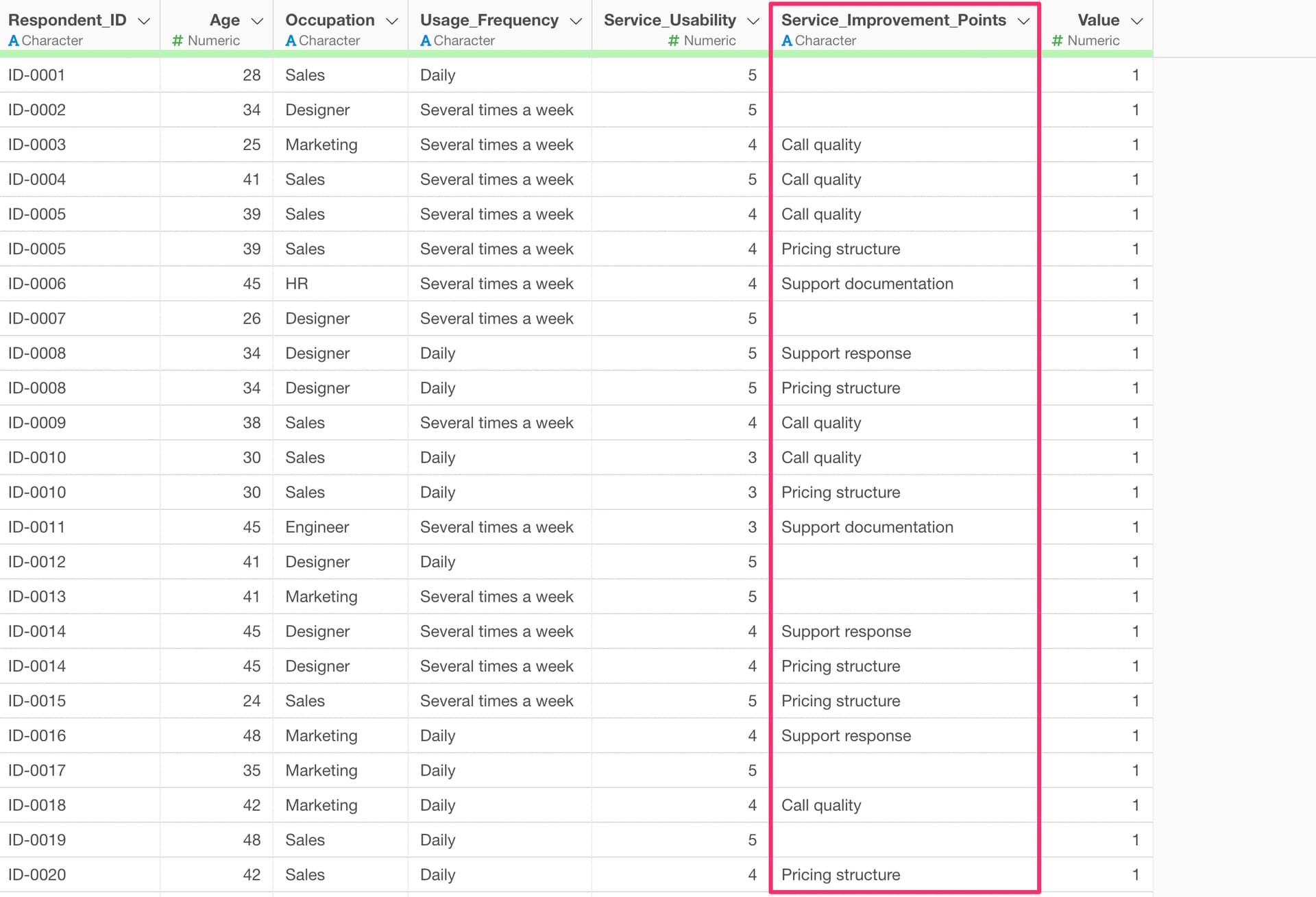Click Numeric hash icon under Age
The image size is (1316, 897).
[178, 41]
